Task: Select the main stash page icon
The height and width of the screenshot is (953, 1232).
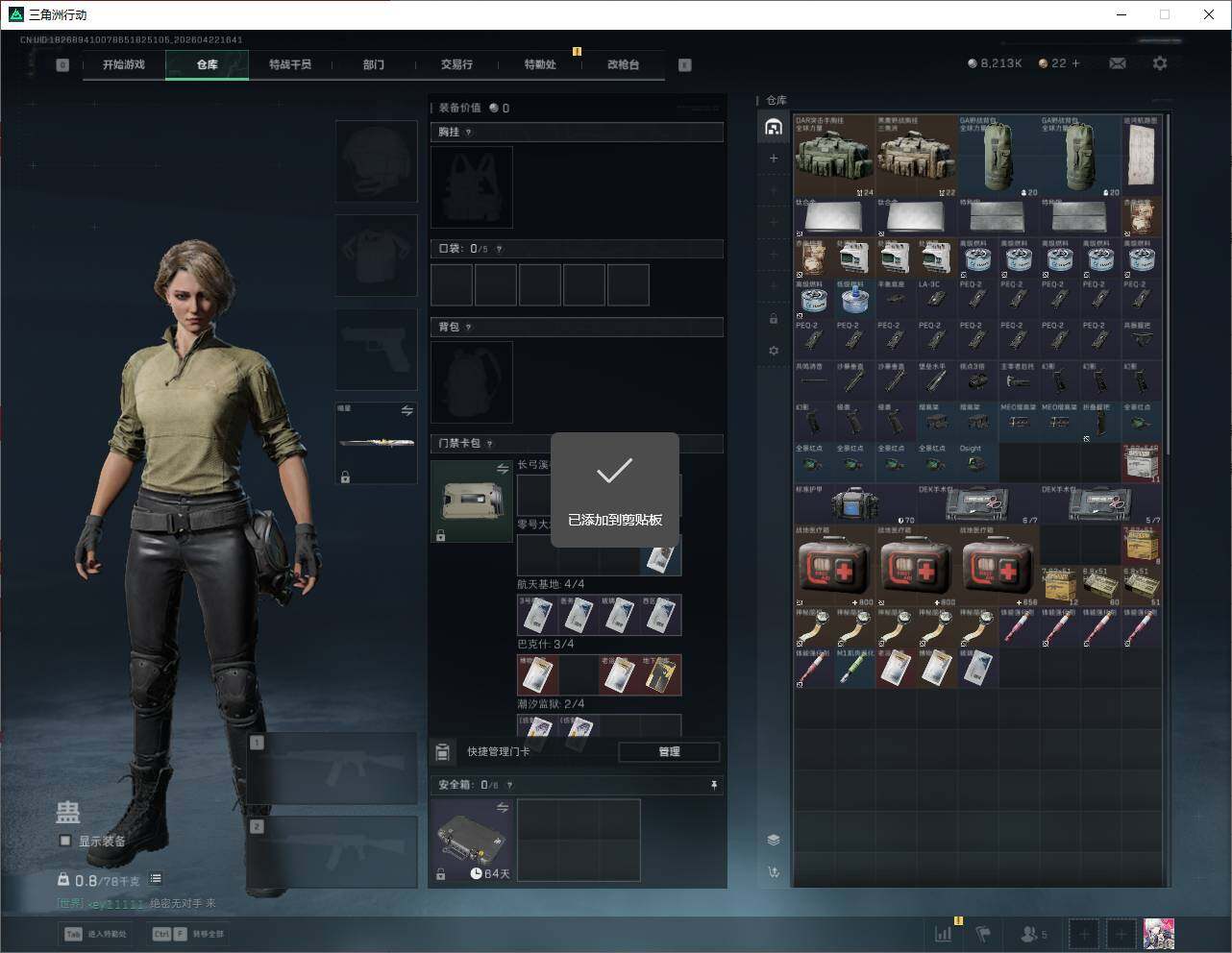Action: [774, 127]
